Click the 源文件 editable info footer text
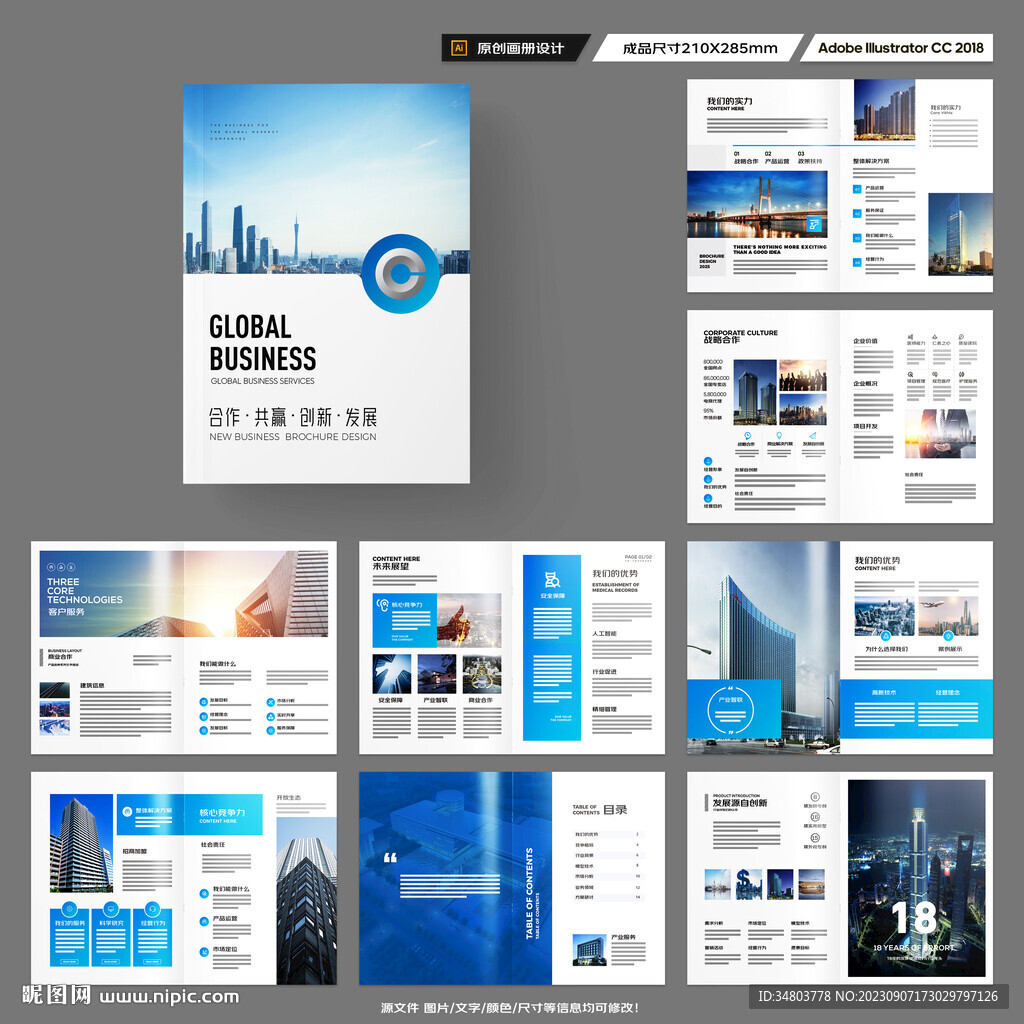 [509, 1008]
